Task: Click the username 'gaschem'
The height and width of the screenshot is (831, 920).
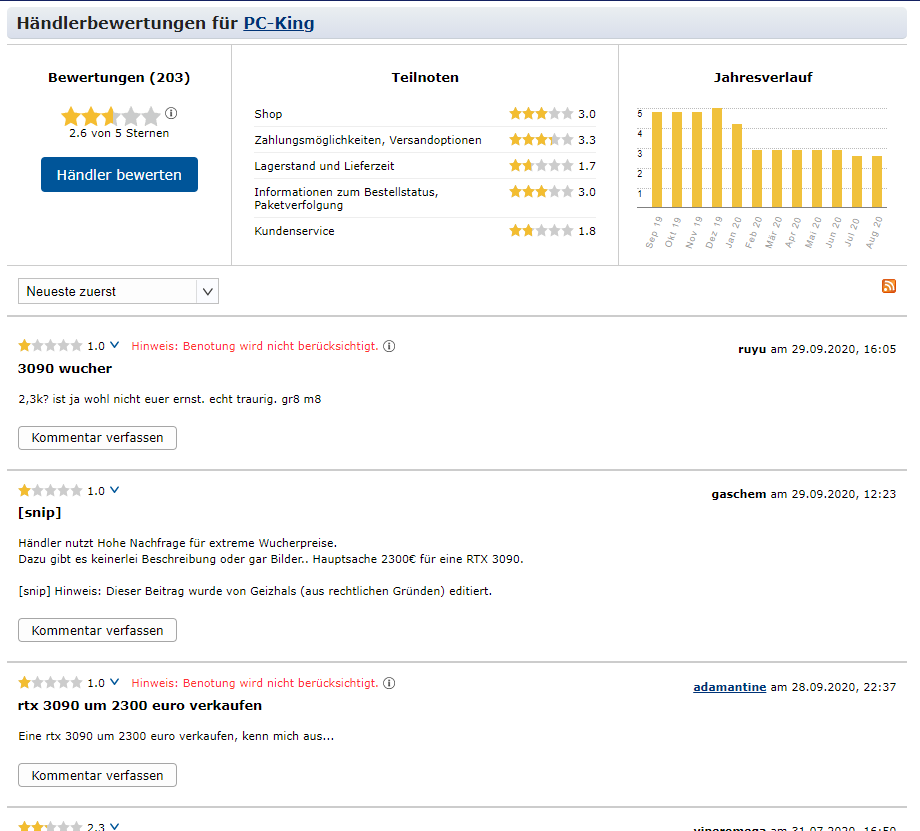Action: tap(739, 494)
